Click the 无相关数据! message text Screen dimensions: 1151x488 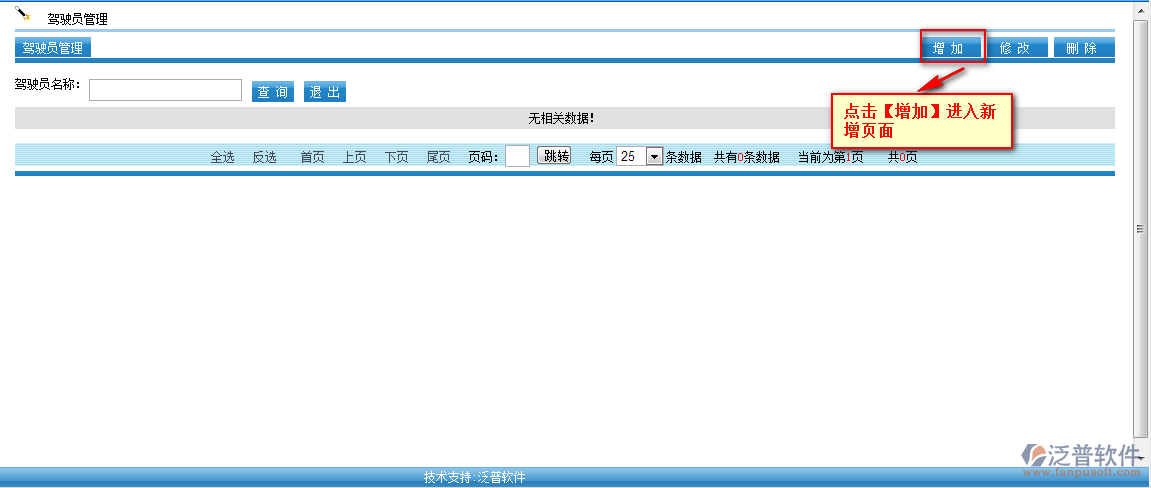pyautogui.click(x=562, y=118)
